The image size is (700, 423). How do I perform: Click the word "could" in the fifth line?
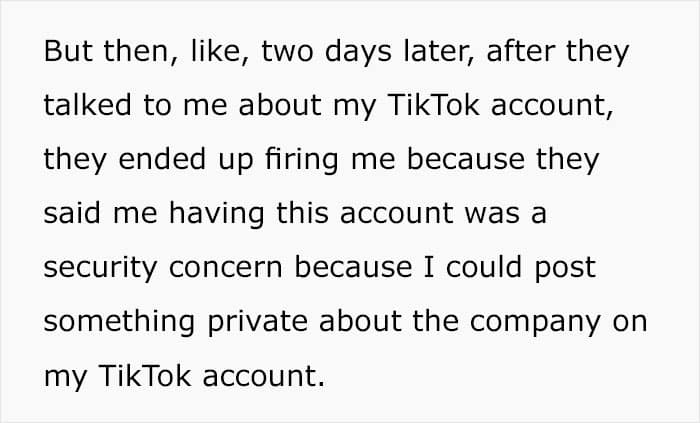[x=484, y=267]
